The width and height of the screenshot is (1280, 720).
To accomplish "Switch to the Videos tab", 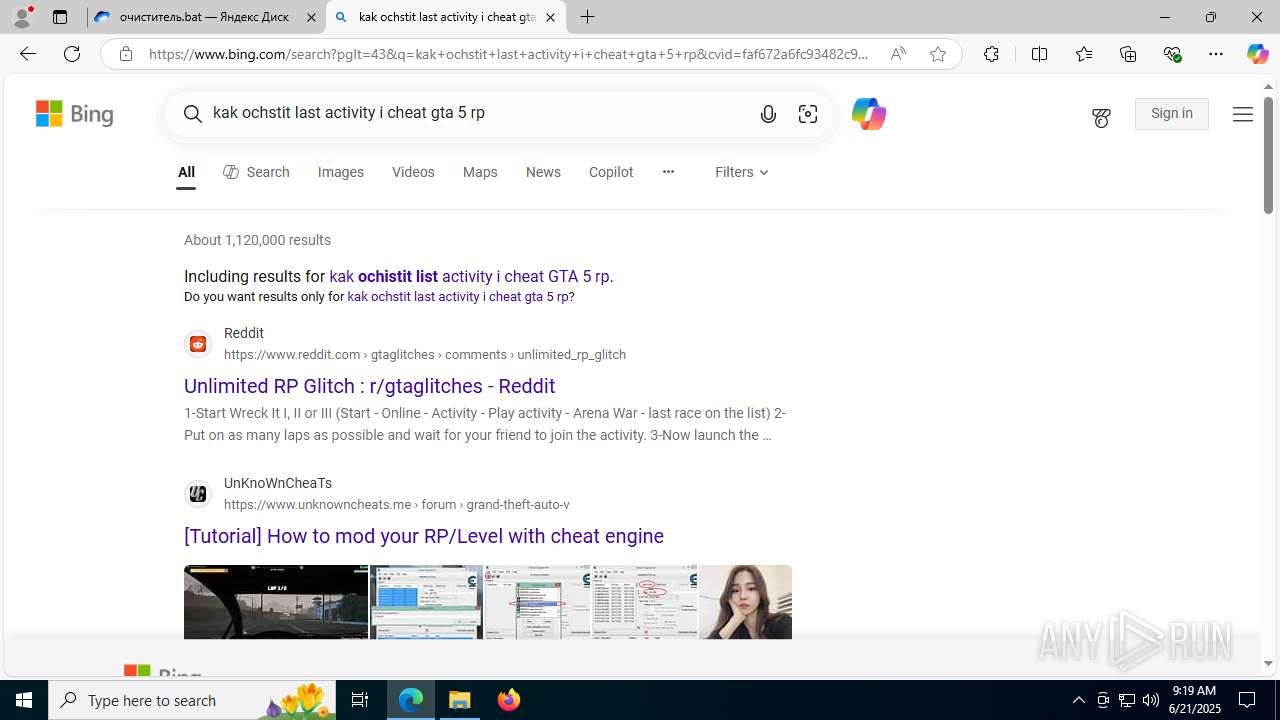I will click(x=413, y=172).
